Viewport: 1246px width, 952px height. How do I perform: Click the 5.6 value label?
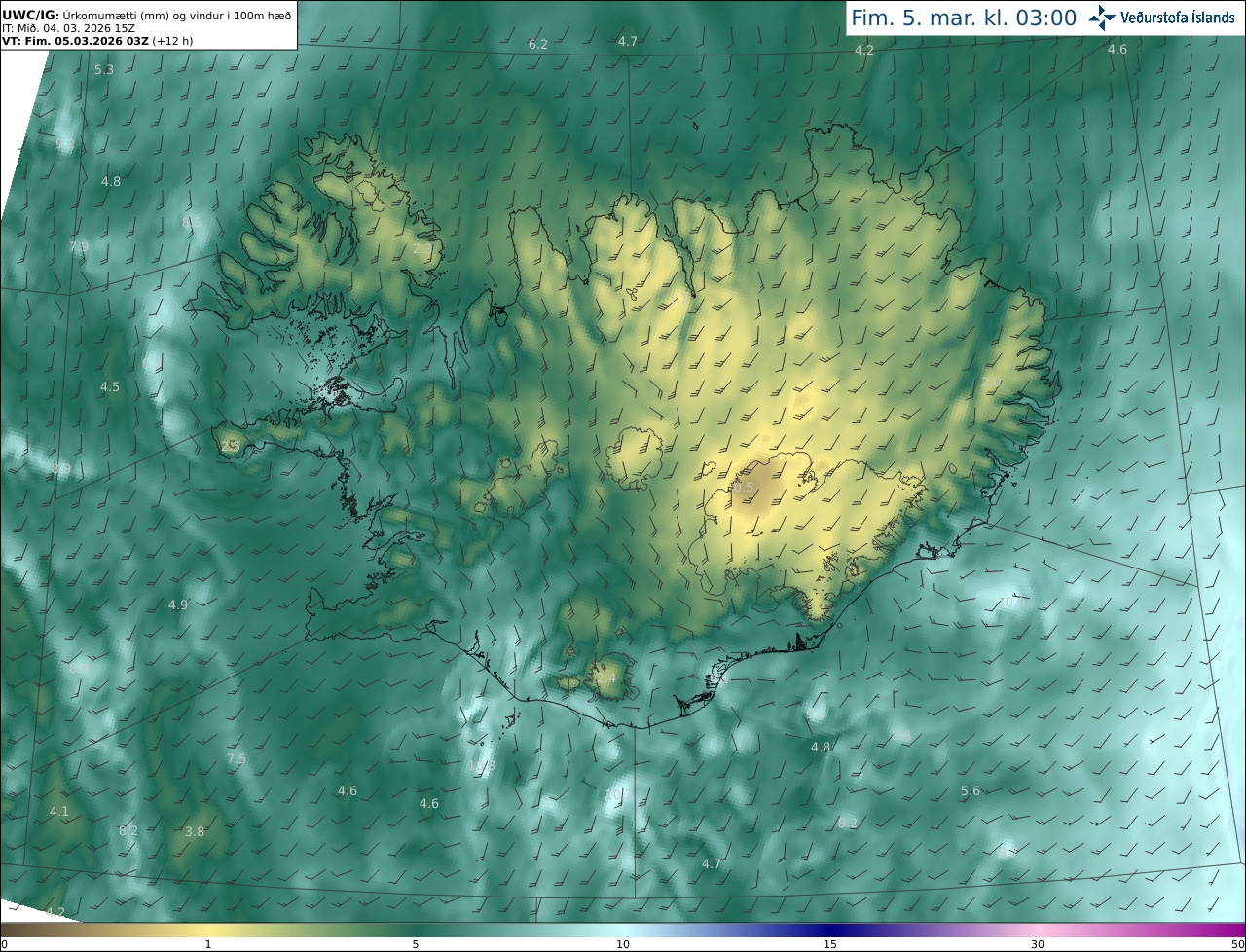tap(971, 791)
